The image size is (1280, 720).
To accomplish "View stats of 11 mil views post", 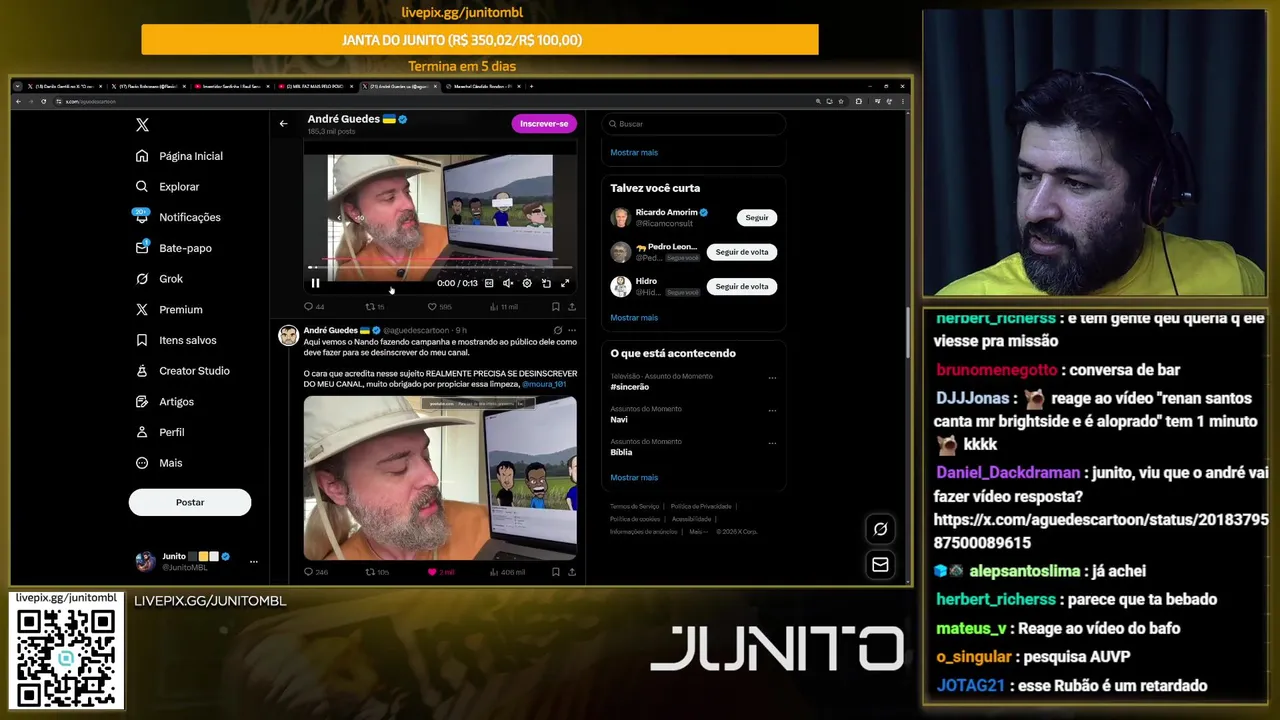I will (504, 307).
